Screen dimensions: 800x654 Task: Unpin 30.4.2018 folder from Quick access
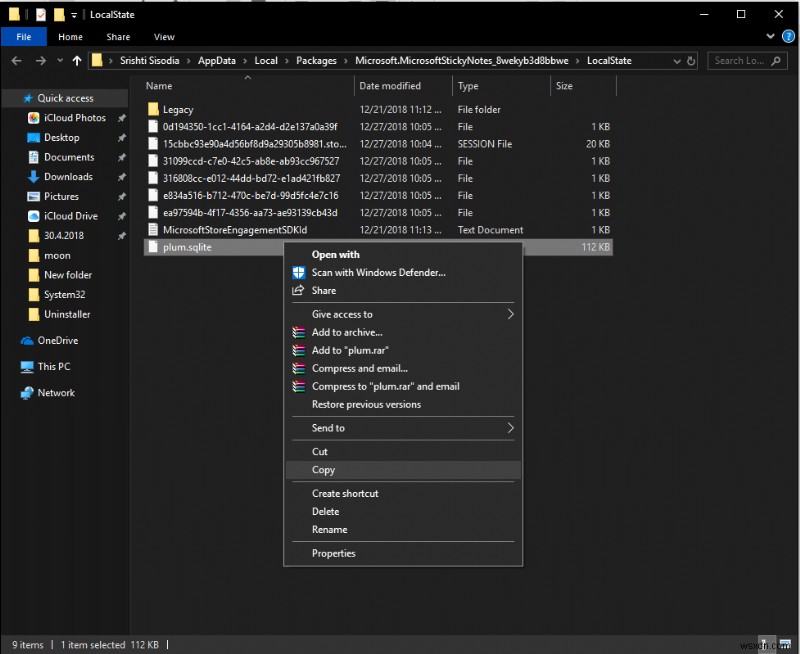click(121, 236)
